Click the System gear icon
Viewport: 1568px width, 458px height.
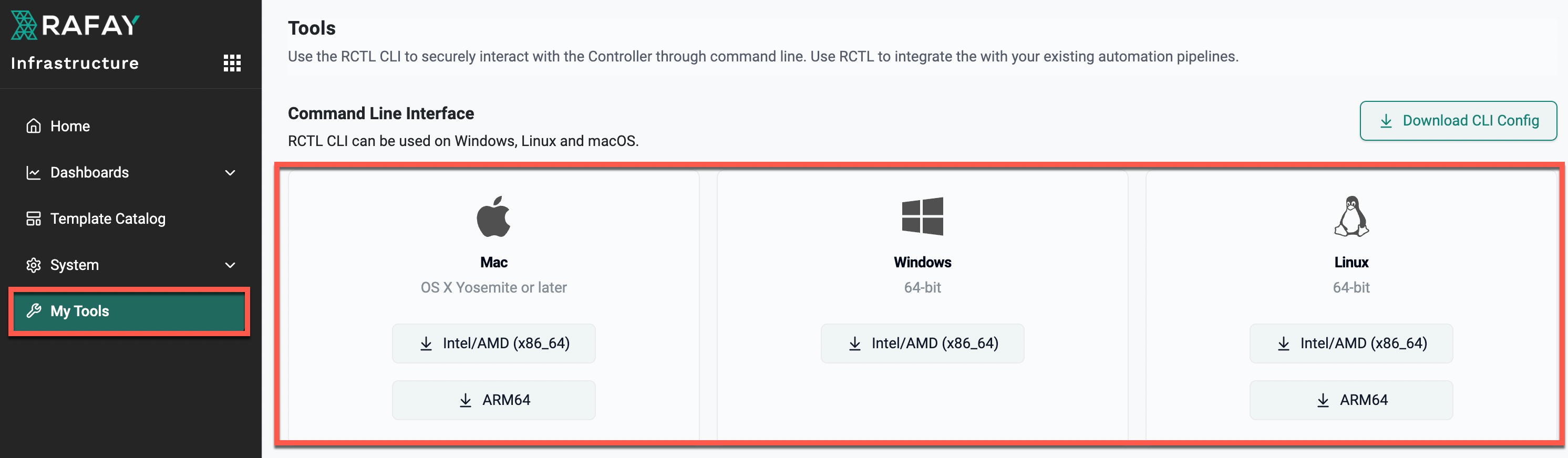click(x=34, y=265)
